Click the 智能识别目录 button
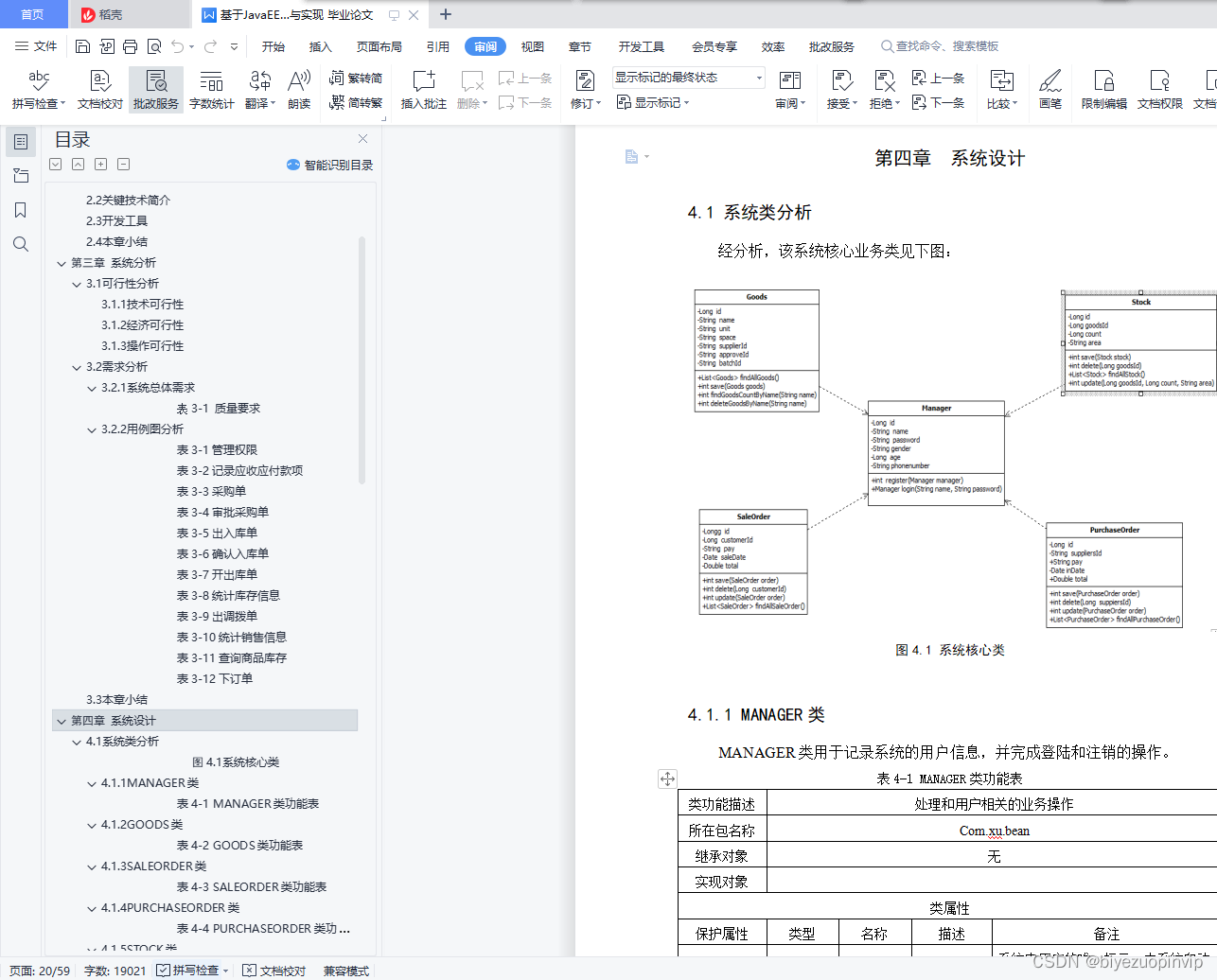 (x=332, y=165)
